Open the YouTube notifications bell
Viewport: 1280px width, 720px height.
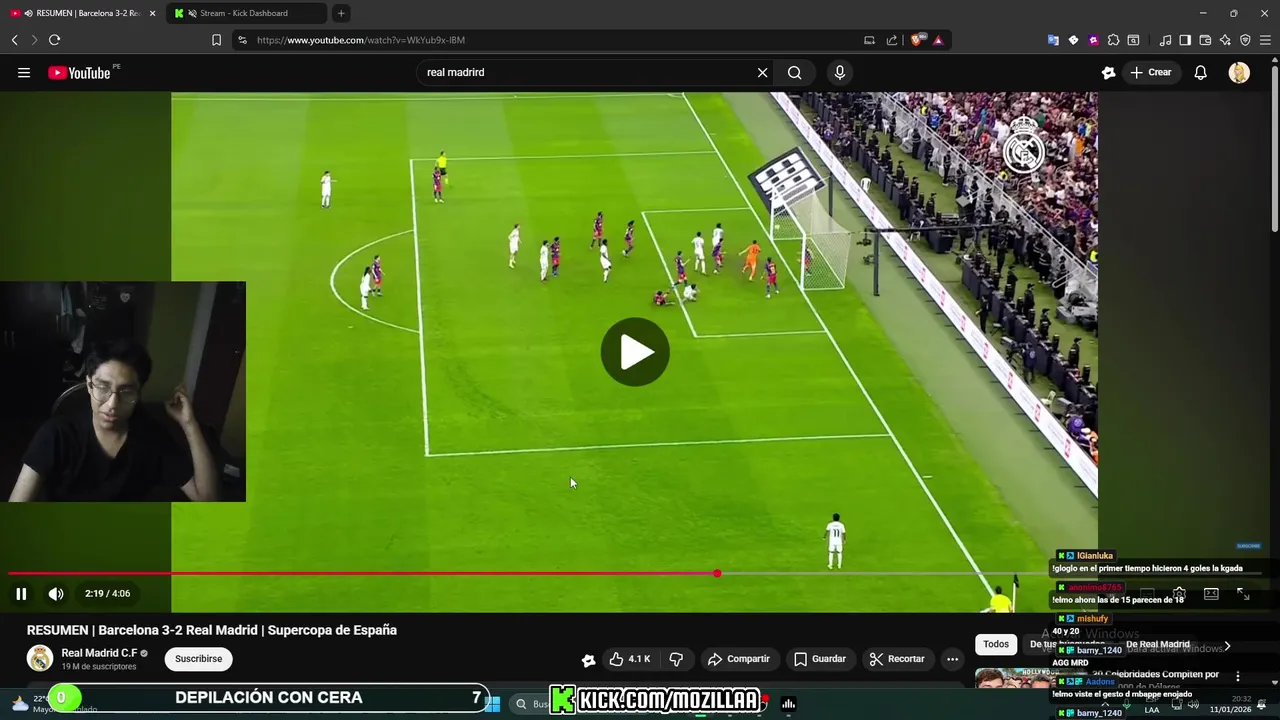pos(1200,72)
